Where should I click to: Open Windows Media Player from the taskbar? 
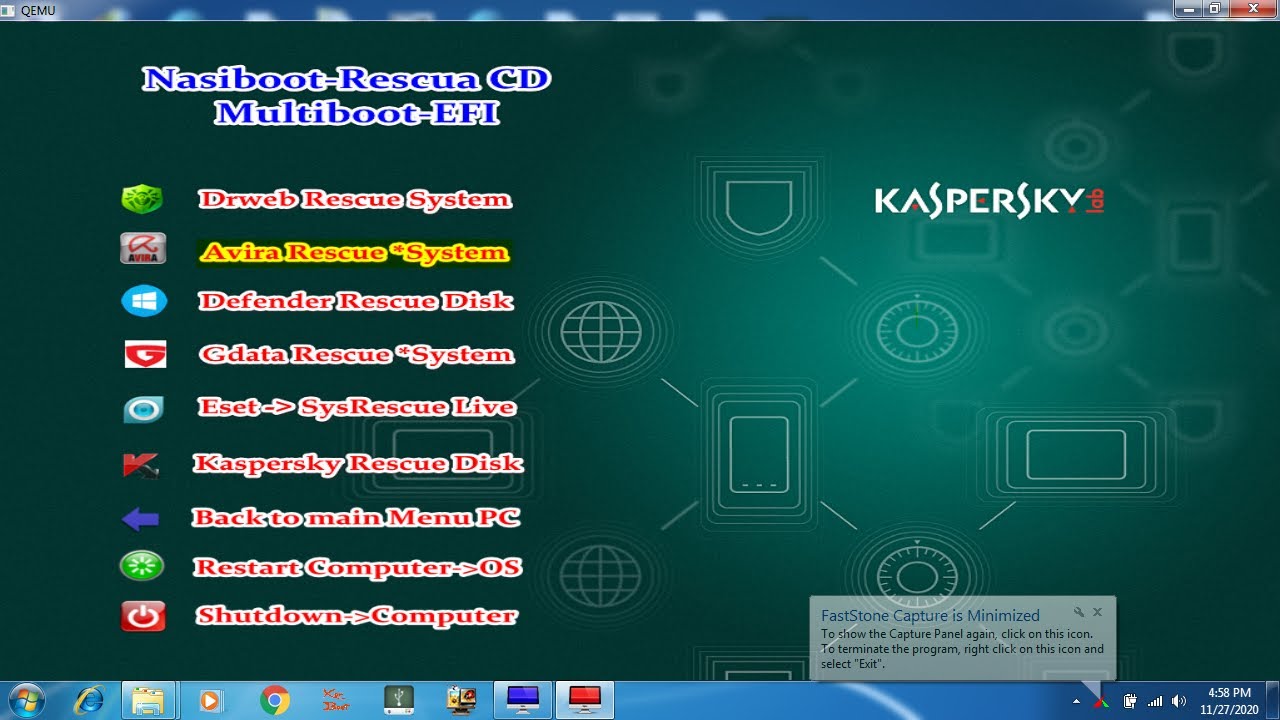(x=211, y=700)
